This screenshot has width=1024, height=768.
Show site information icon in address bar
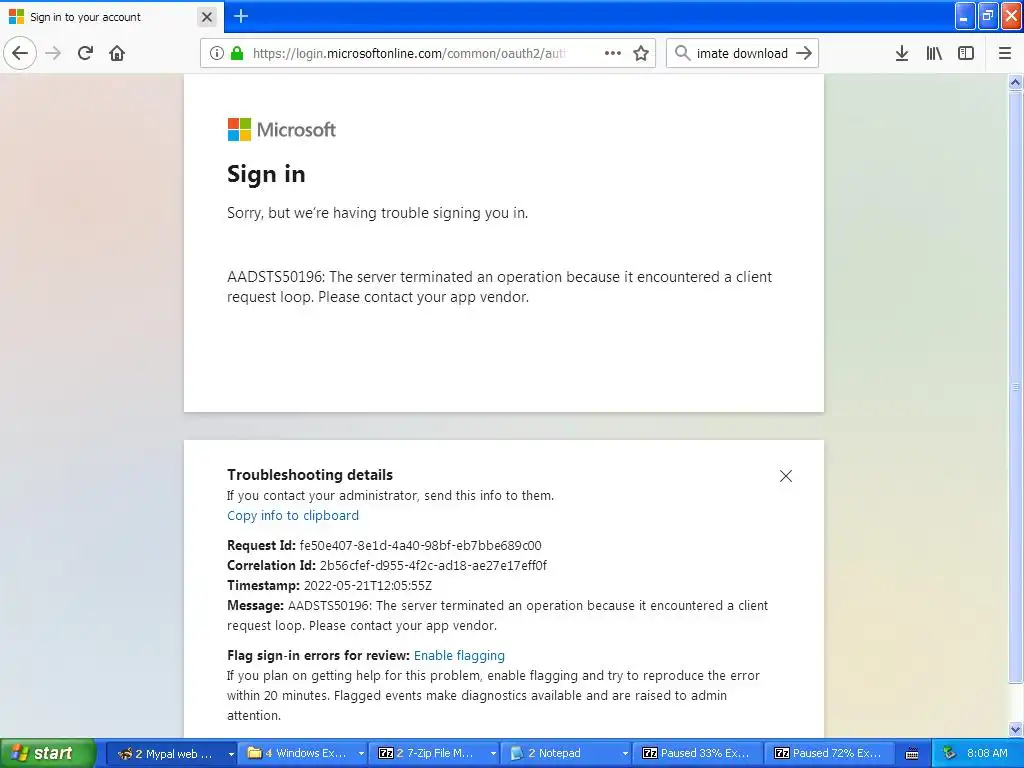216,53
